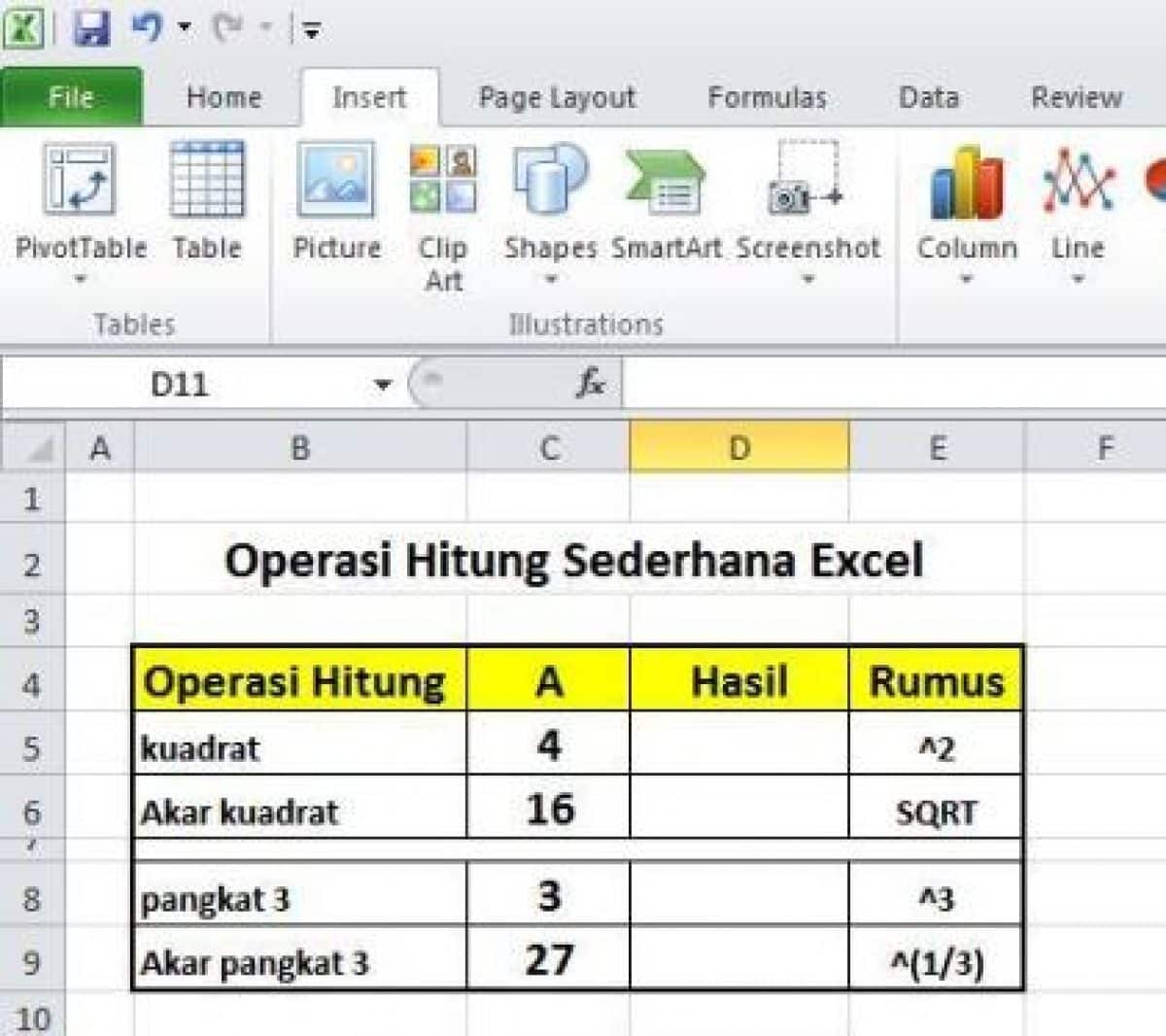The width and height of the screenshot is (1166, 1036).
Task: Insert a PivotTable
Action: tap(80, 202)
